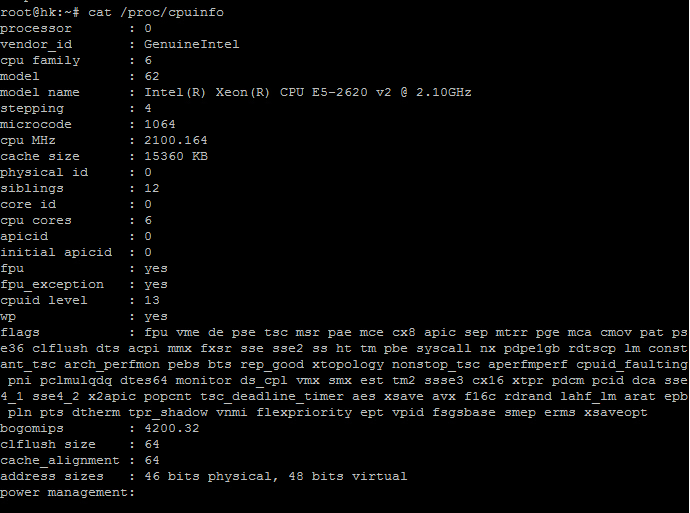
Task: Select the cpuid level value 13
Action: (152, 300)
